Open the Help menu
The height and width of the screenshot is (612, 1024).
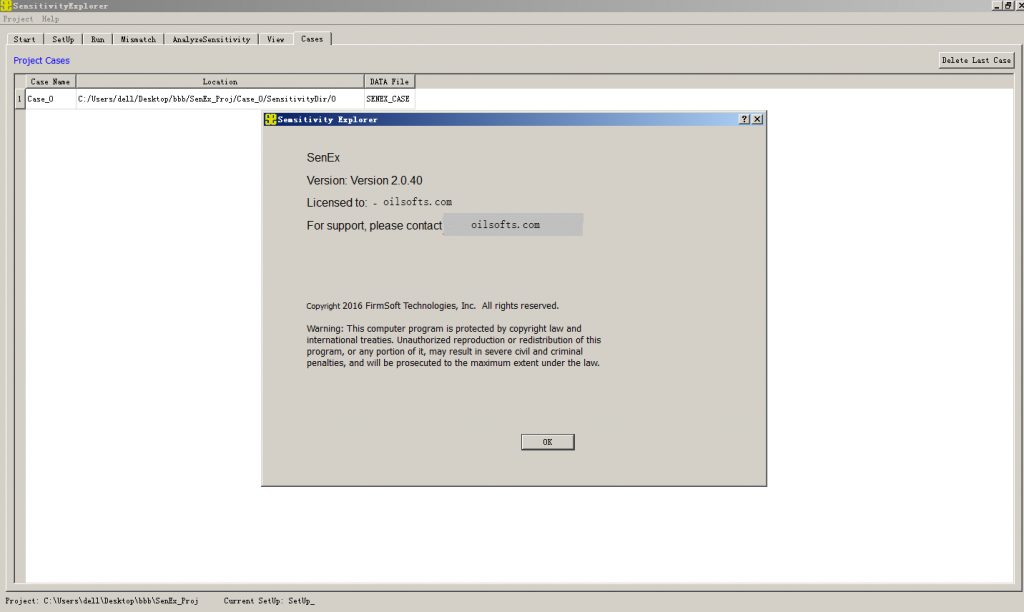(50, 19)
